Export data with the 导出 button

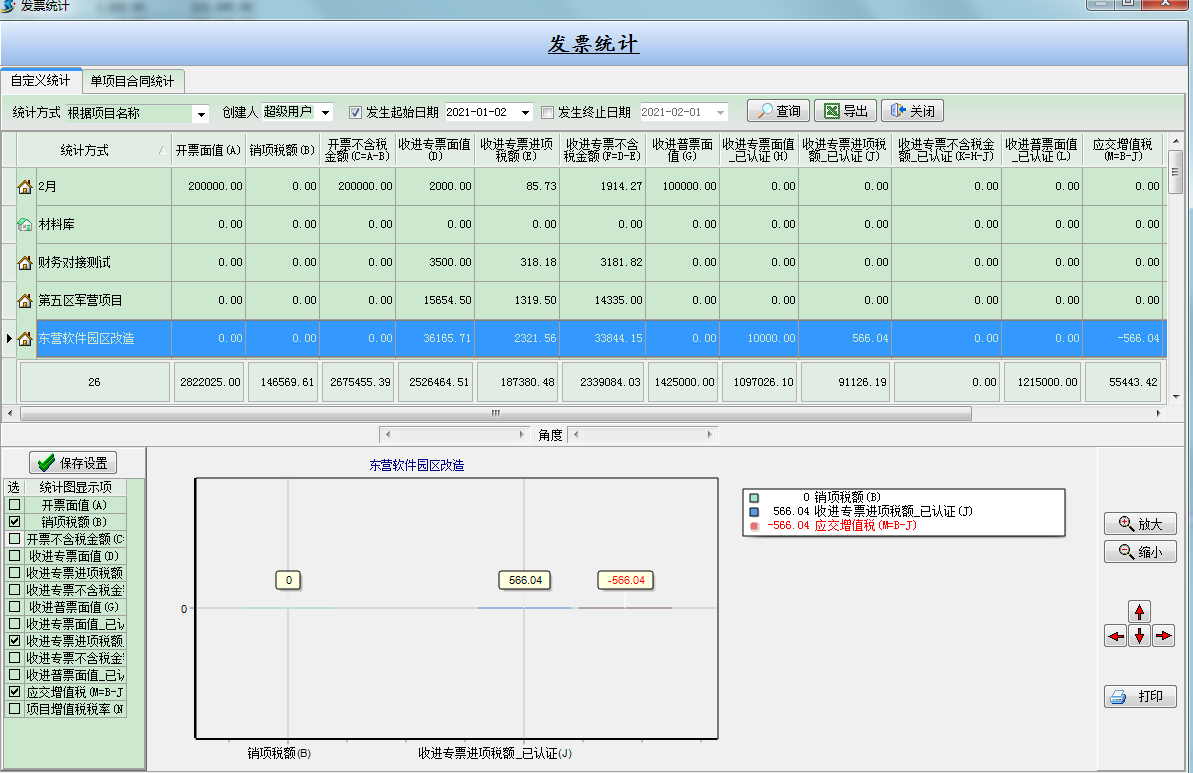tap(845, 111)
